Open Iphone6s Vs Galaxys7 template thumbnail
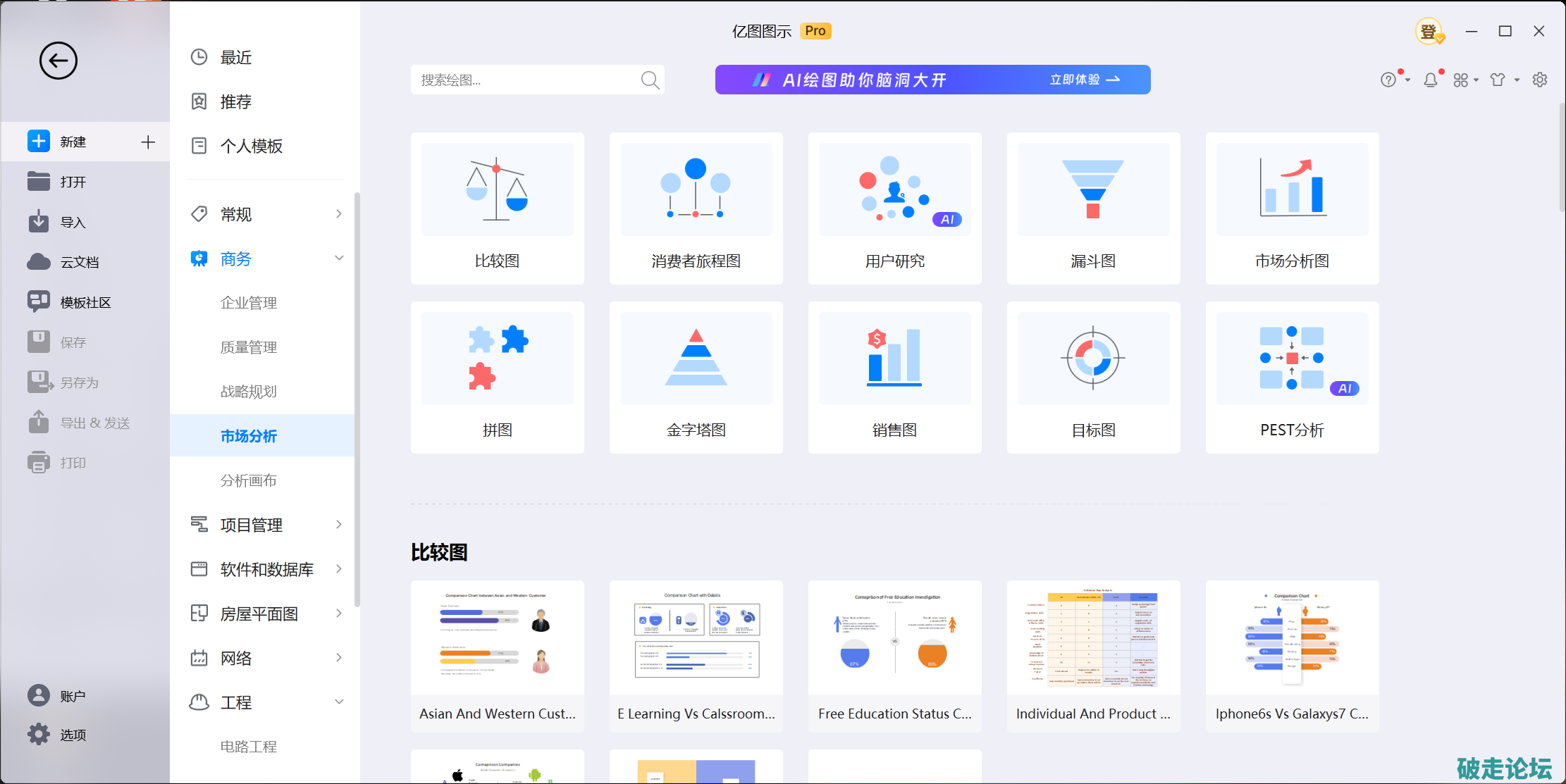1566x784 pixels. click(x=1292, y=638)
